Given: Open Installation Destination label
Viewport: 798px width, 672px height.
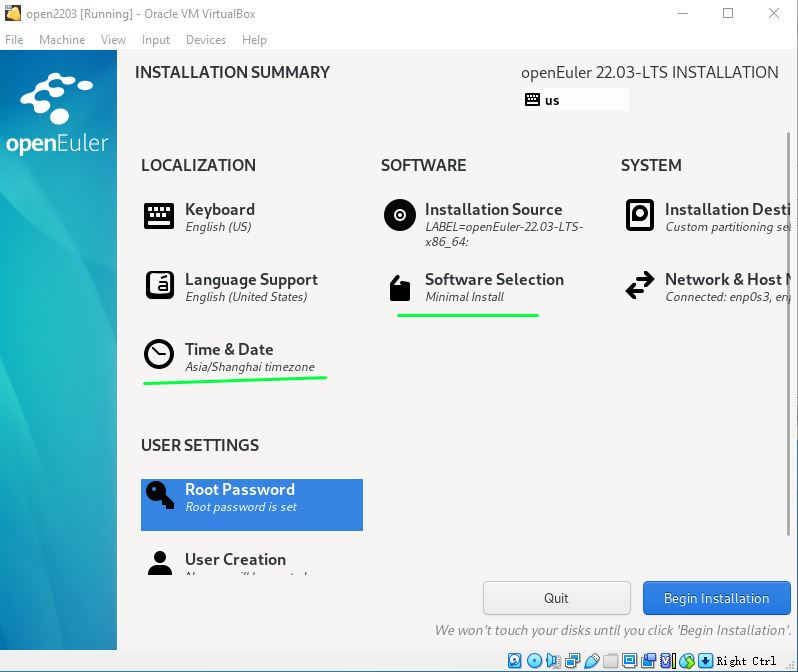Looking at the screenshot, I should pos(728,209).
